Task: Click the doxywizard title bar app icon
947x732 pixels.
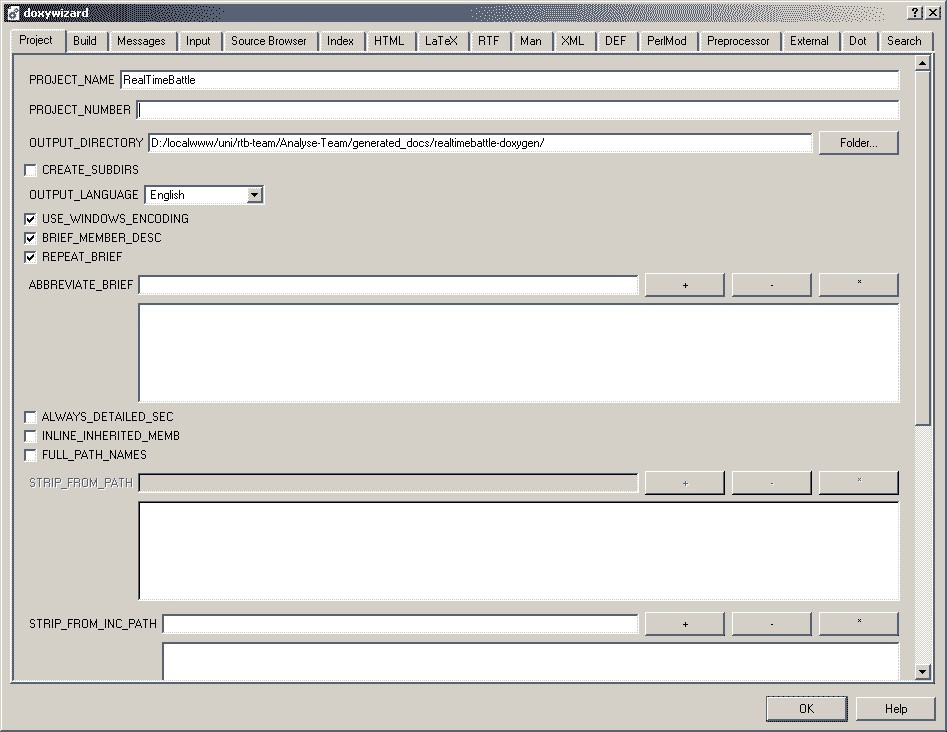Action: click(x=13, y=13)
